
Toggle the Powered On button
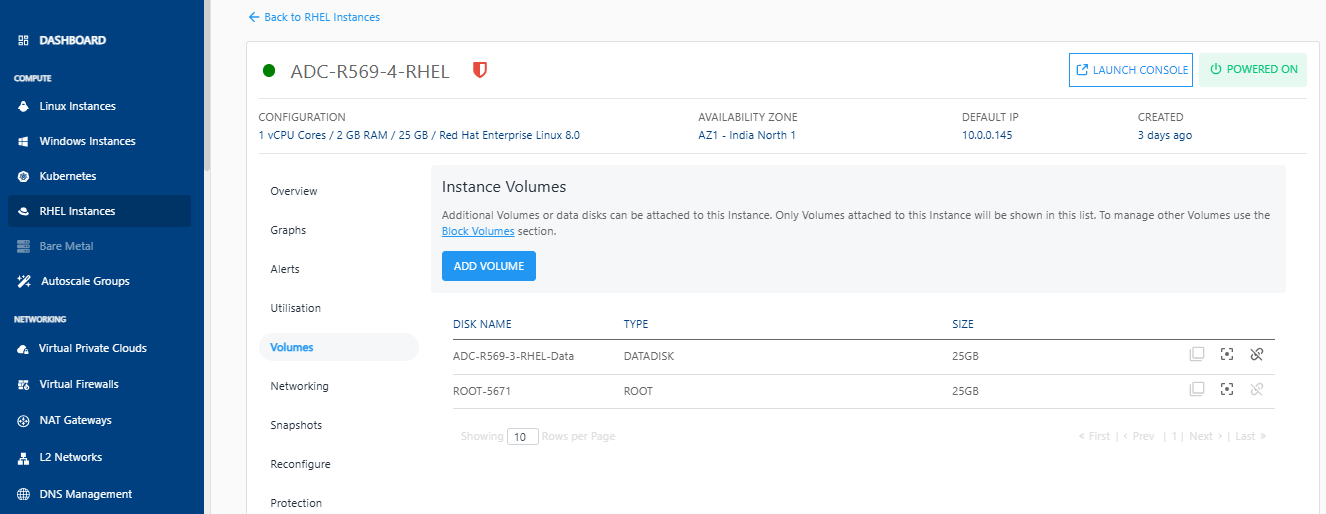[x=1253, y=70]
